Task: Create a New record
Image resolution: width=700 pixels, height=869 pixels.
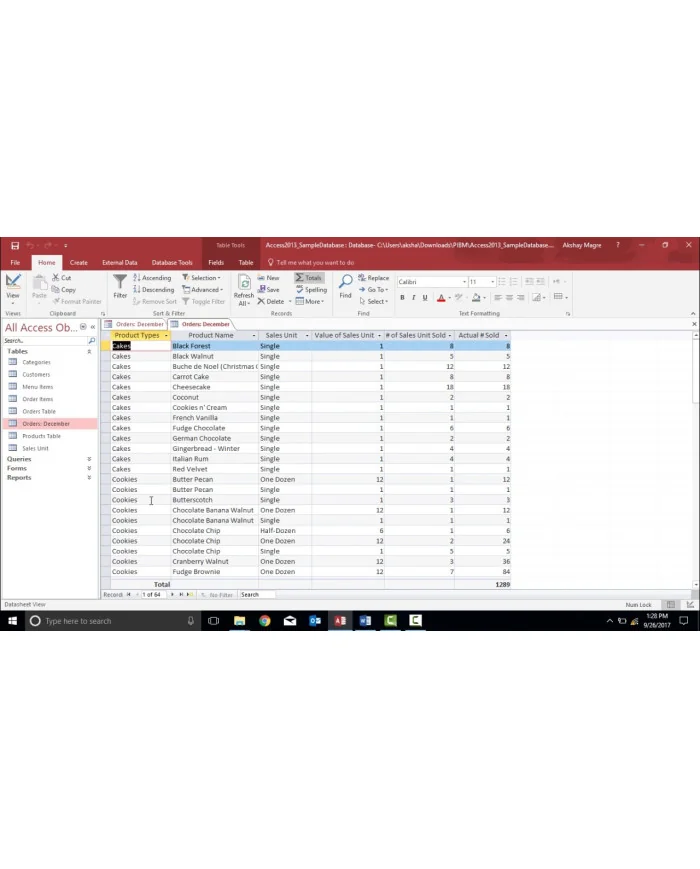Action: (269, 278)
